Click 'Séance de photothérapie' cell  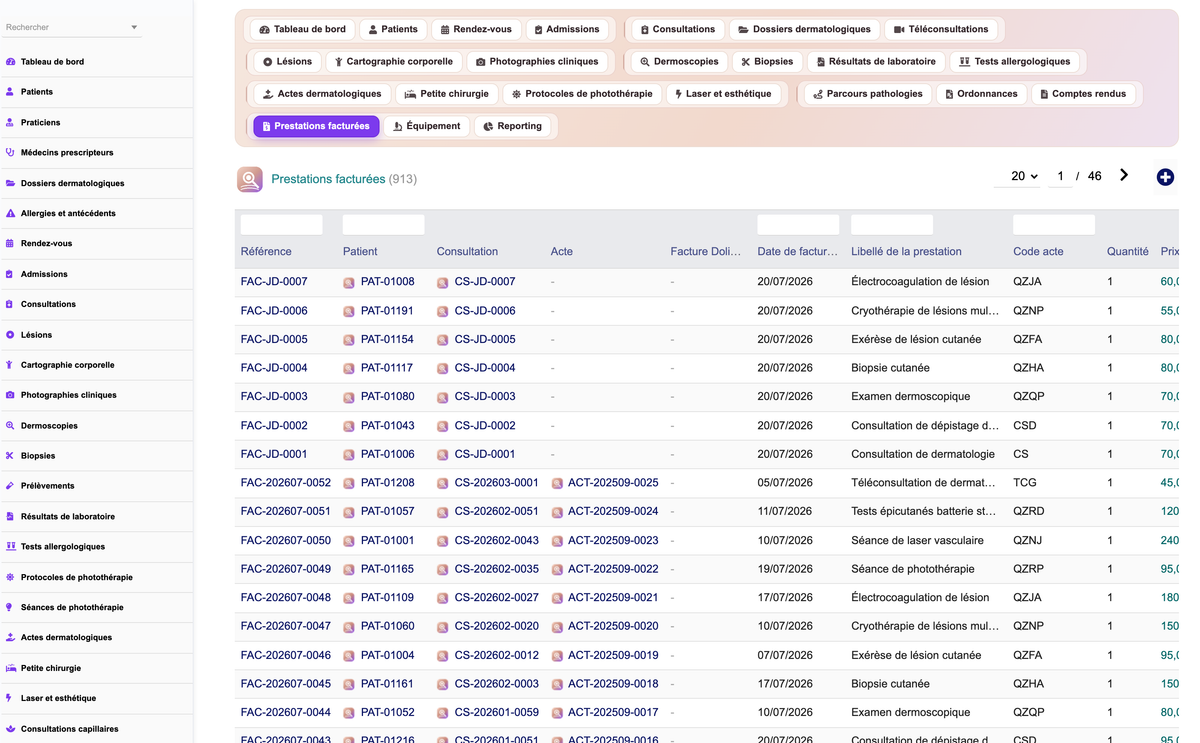[913, 570]
